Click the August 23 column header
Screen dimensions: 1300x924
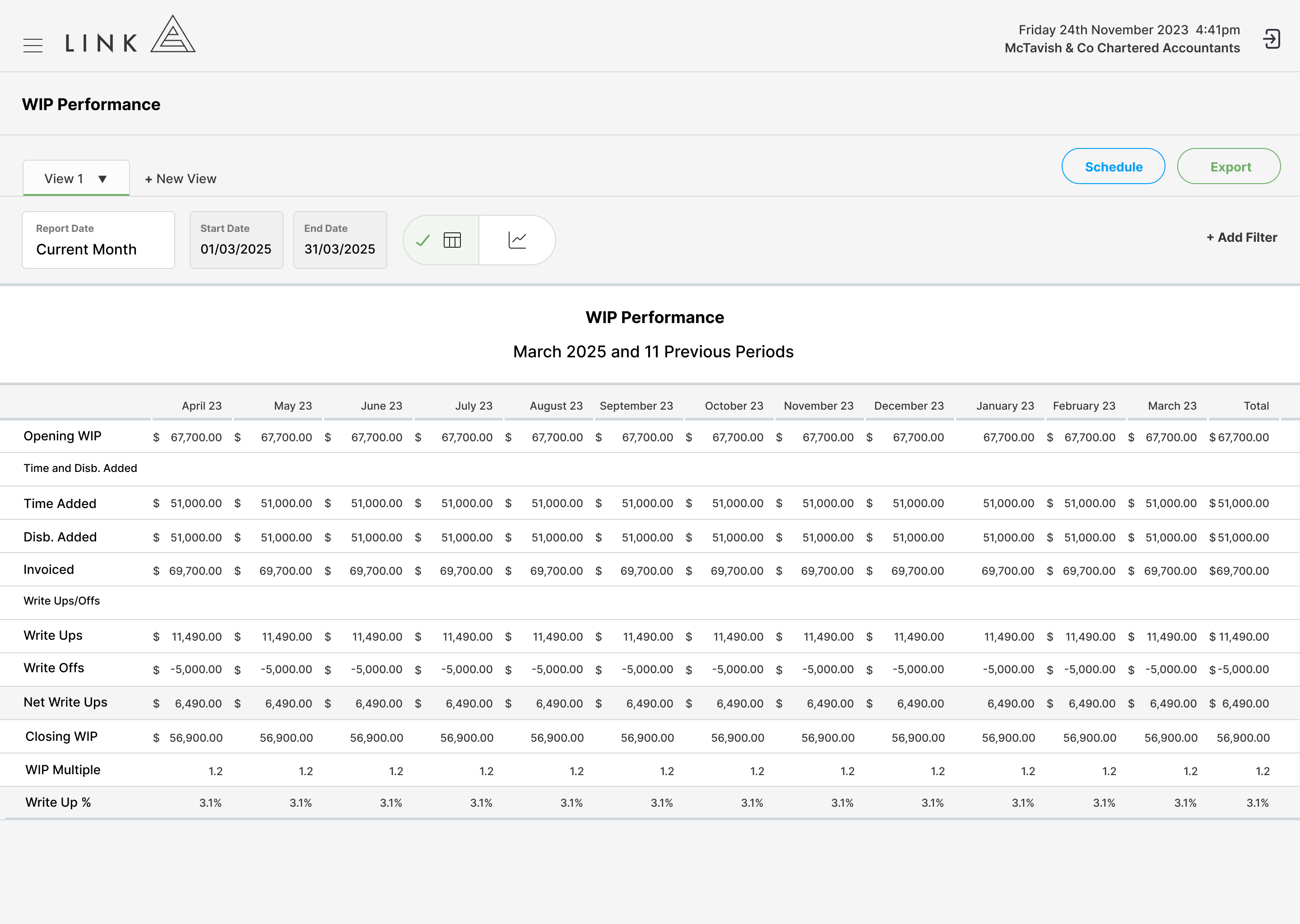tap(556, 406)
